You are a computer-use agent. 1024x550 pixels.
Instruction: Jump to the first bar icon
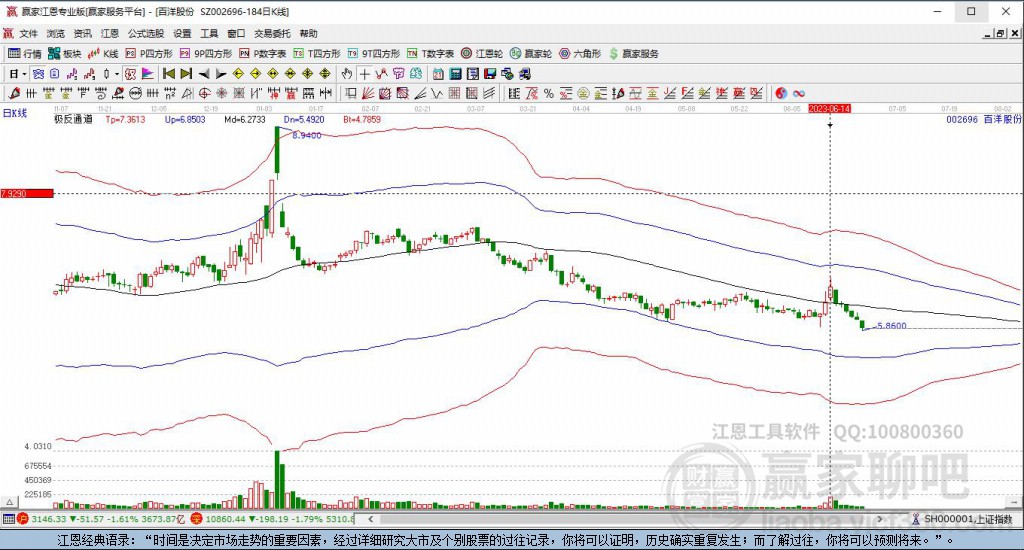tap(168, 74)
